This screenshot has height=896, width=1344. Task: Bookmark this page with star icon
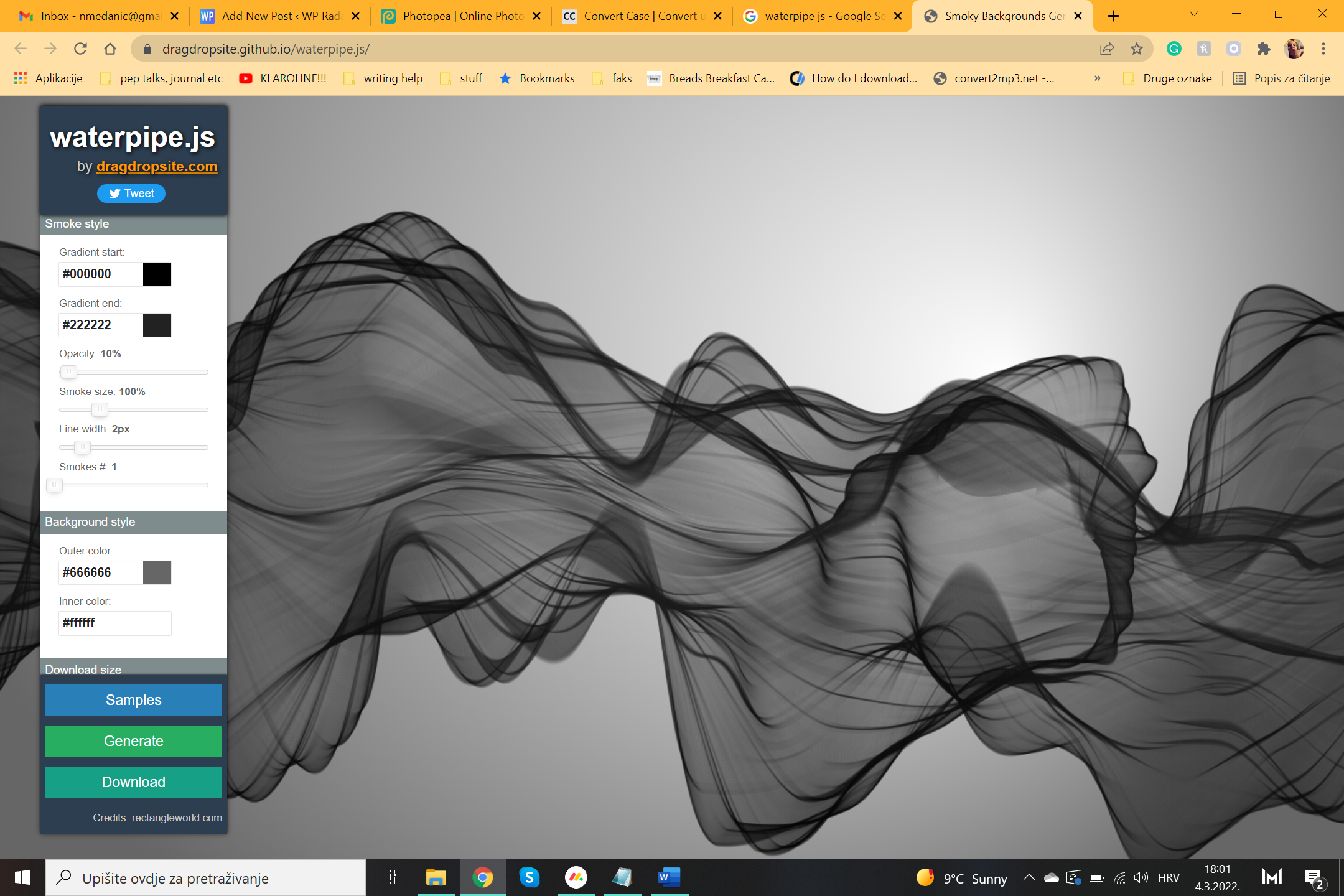click(1137, 49)
